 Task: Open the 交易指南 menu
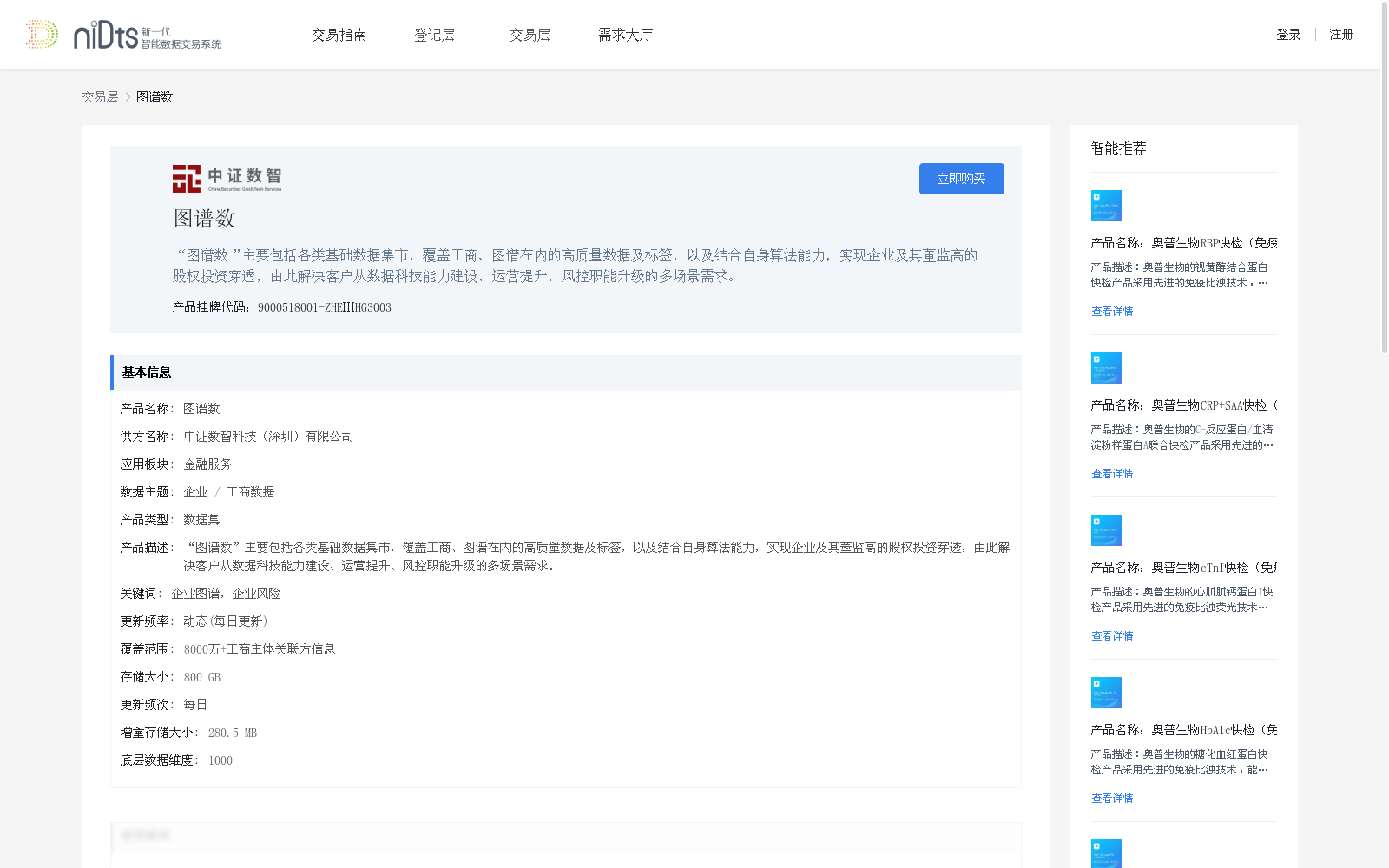339,35
